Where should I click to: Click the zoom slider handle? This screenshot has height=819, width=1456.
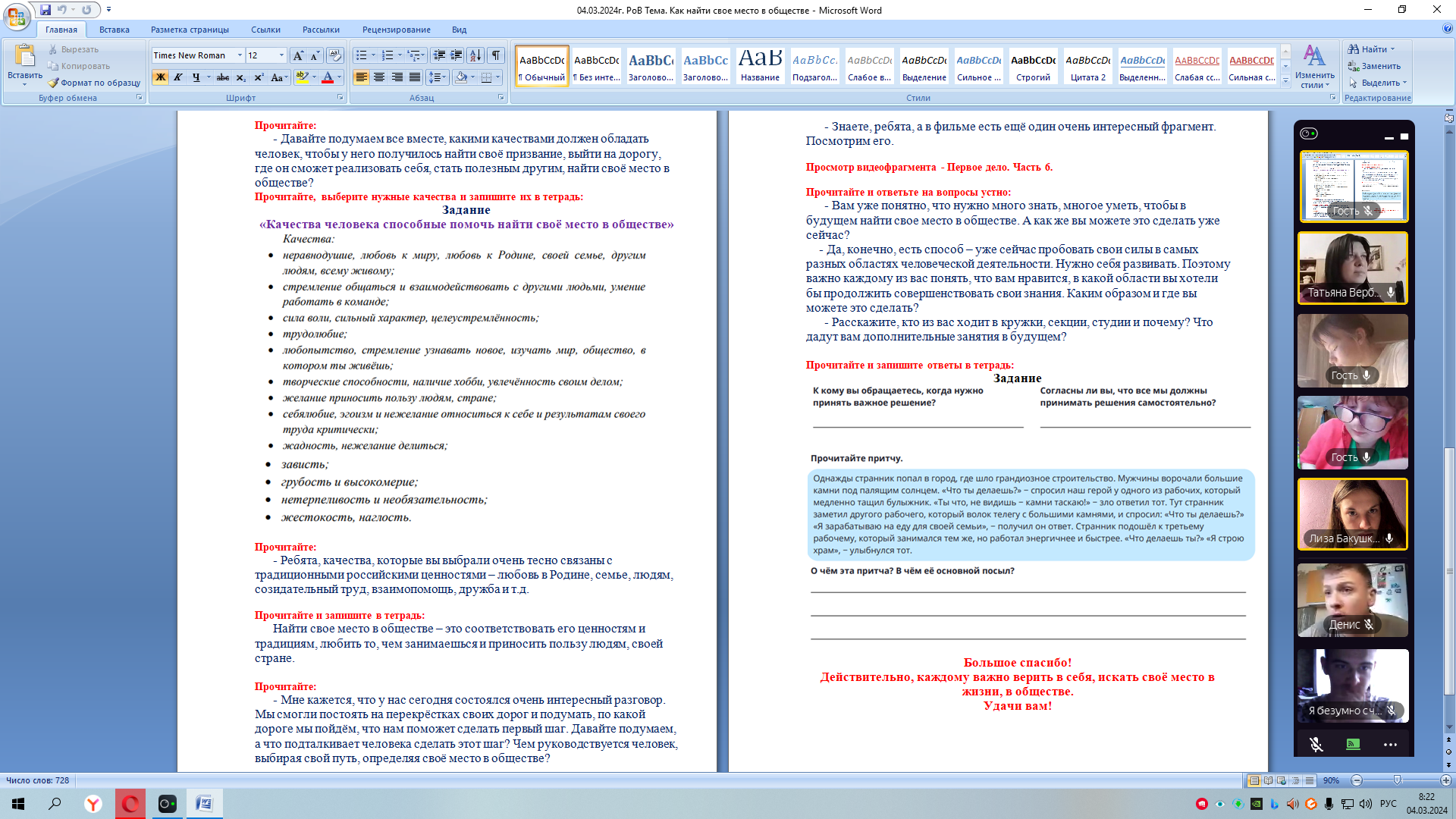tap(1397, 780)
